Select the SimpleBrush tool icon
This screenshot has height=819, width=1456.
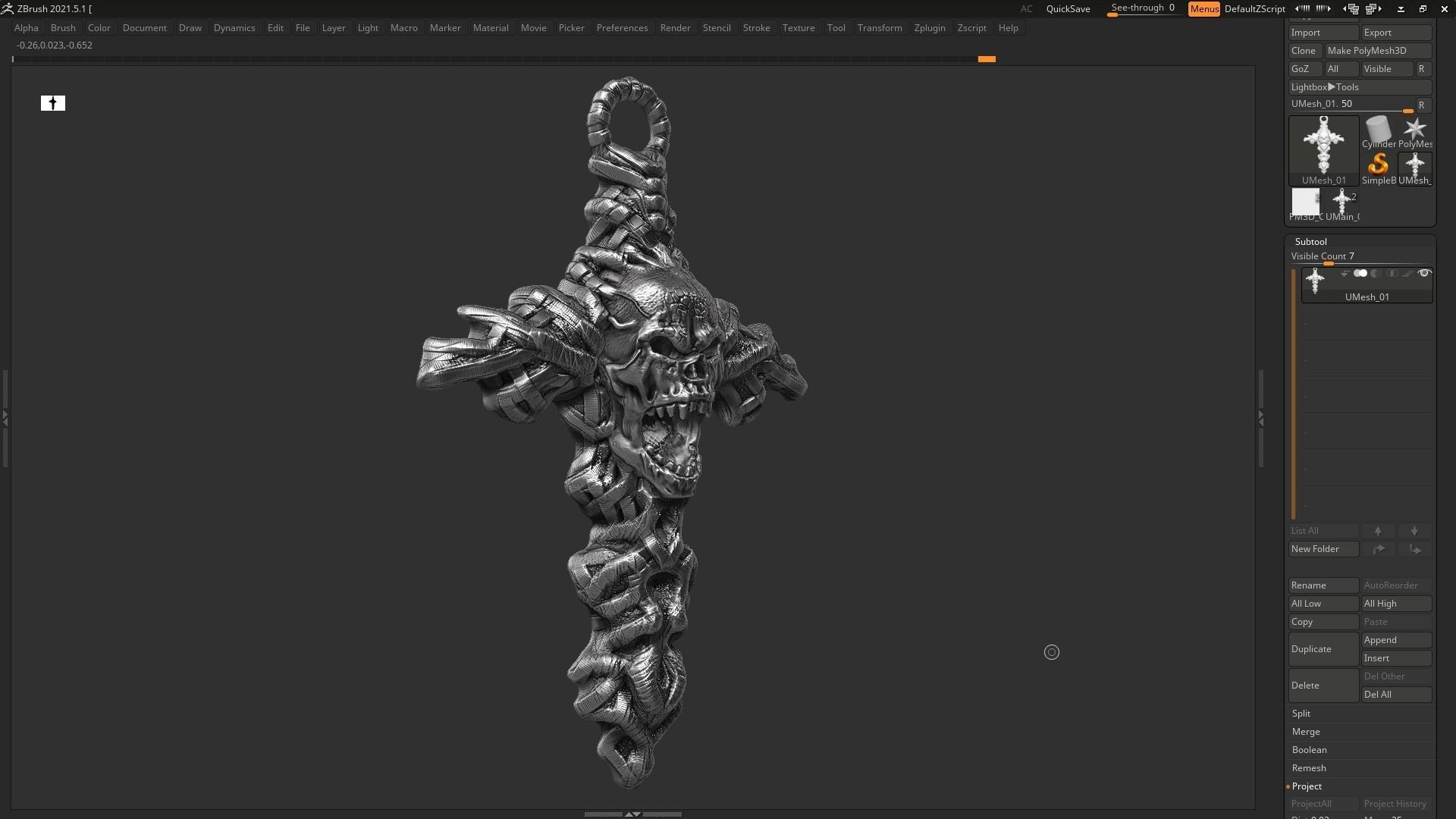(1378, 168)
